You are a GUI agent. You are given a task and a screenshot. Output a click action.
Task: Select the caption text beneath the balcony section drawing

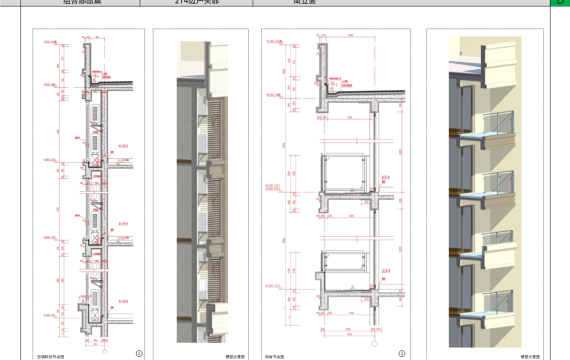(x=274, y=357)
